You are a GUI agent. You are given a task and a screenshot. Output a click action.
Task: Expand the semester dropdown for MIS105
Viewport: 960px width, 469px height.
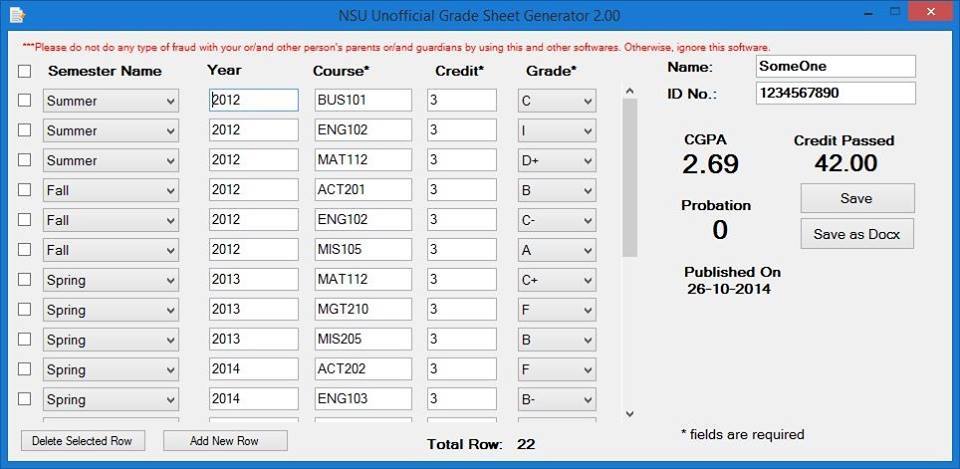point(111,250)
